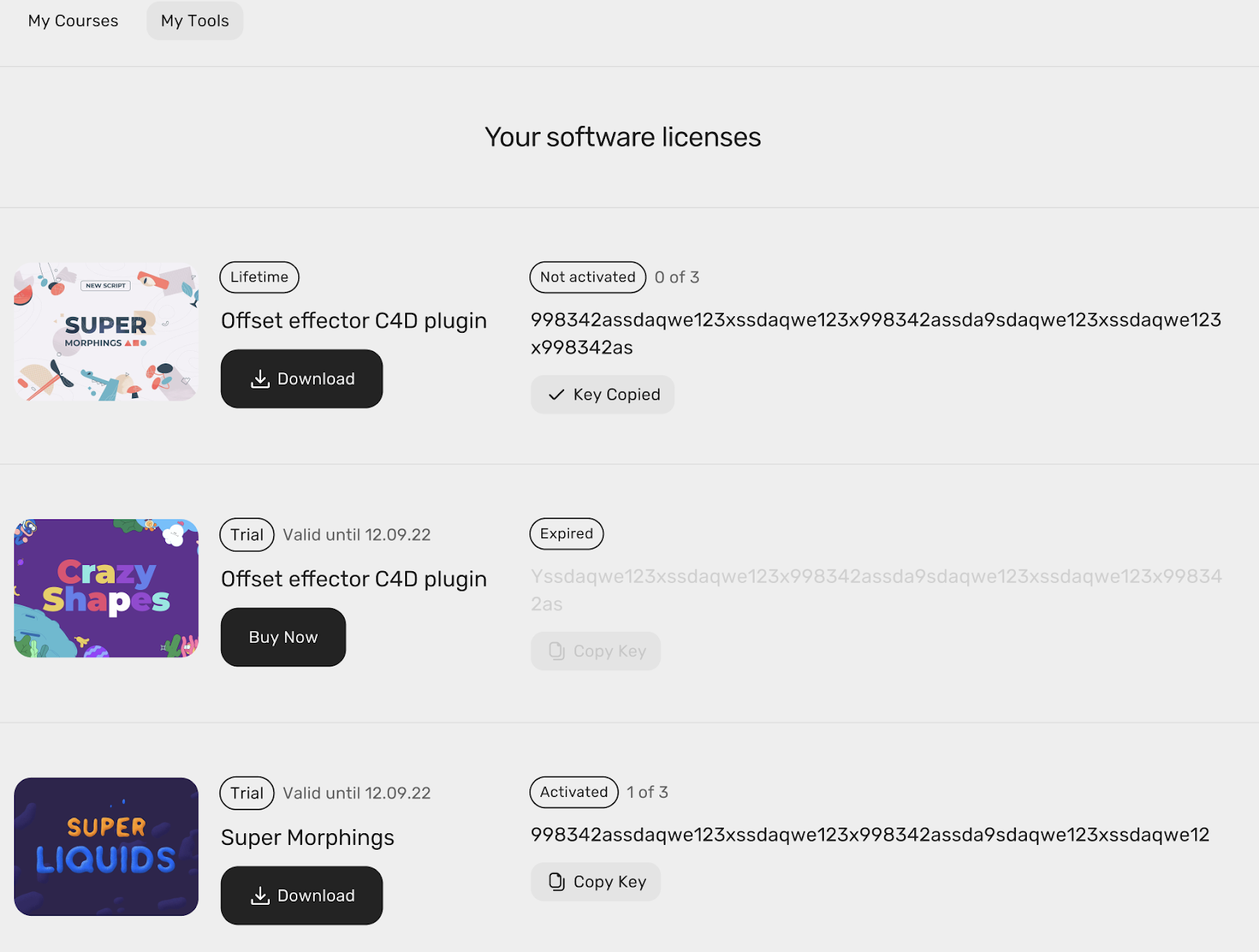Click the copy icon in the expired license's Copy Key button
This screenshot has height=952, width=1259.
pyautogui.click(x=556, y=651)
